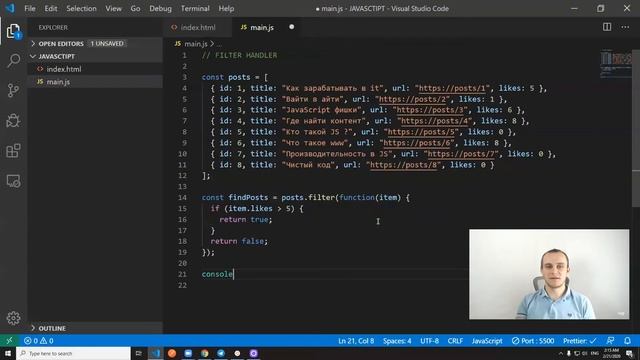
Task: Open the Telegram taskbar icon
Action: pyautogui.click(x=221, y=353)
